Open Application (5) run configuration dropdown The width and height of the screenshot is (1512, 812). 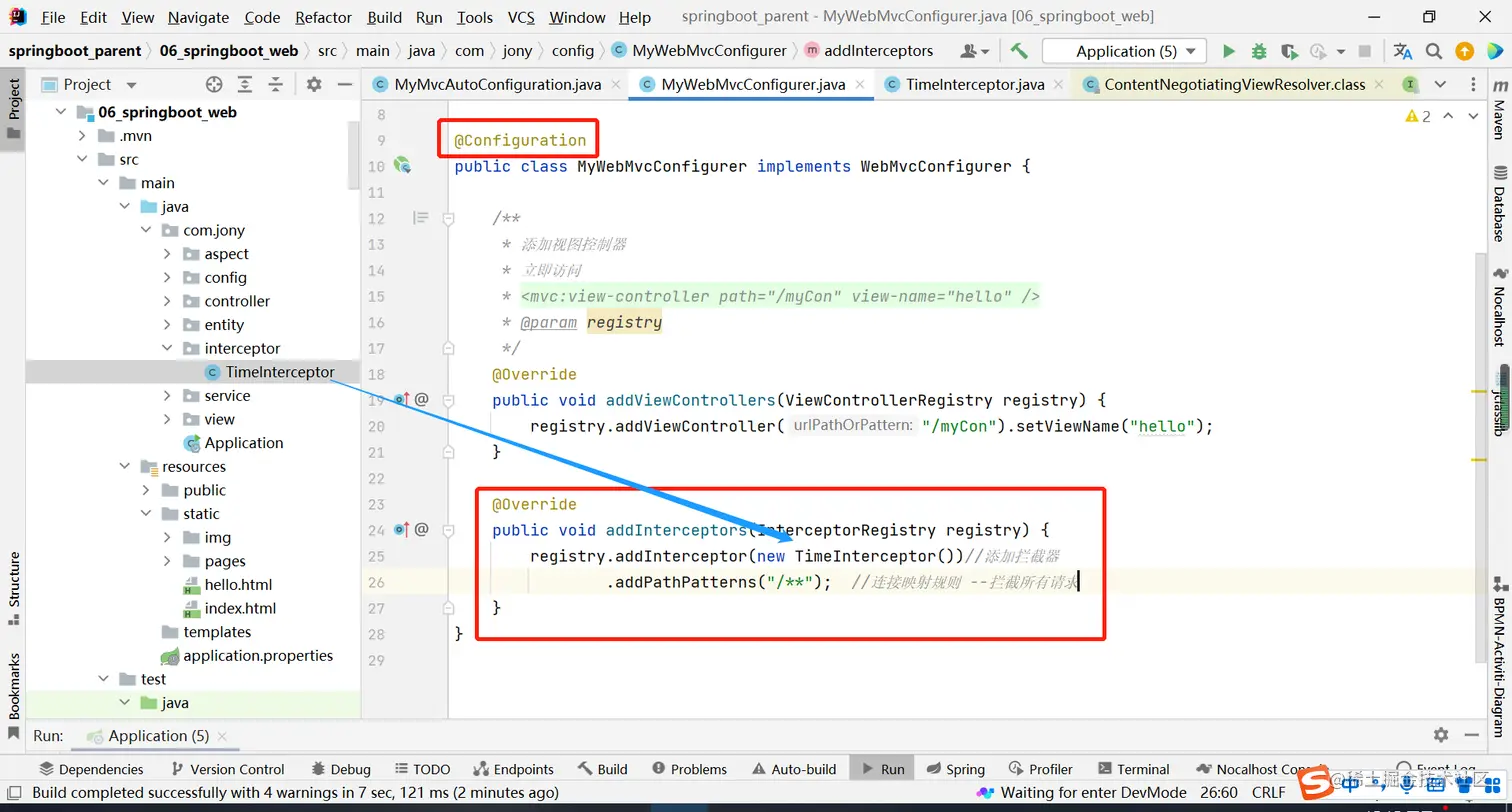(x=1124, y=51)
